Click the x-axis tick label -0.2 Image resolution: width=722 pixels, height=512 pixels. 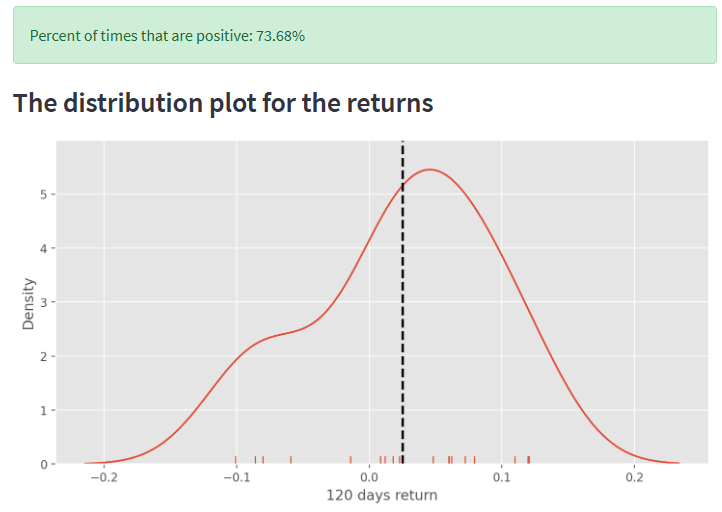coord(102,478)
